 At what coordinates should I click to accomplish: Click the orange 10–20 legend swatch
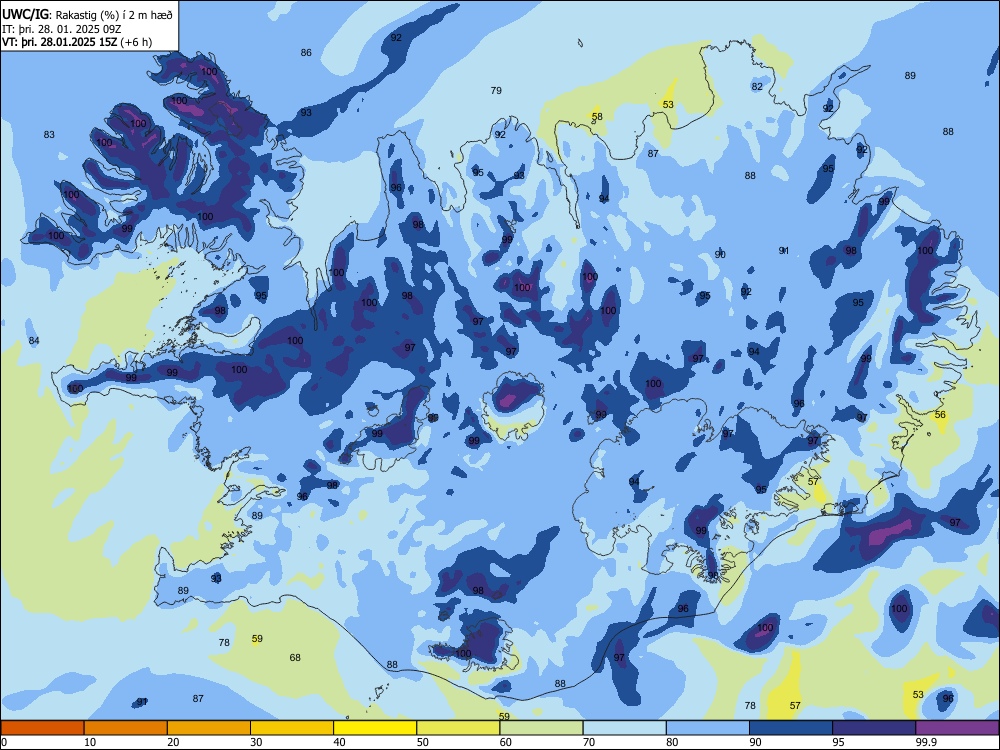pyautogui.click(x=126, y=728)
